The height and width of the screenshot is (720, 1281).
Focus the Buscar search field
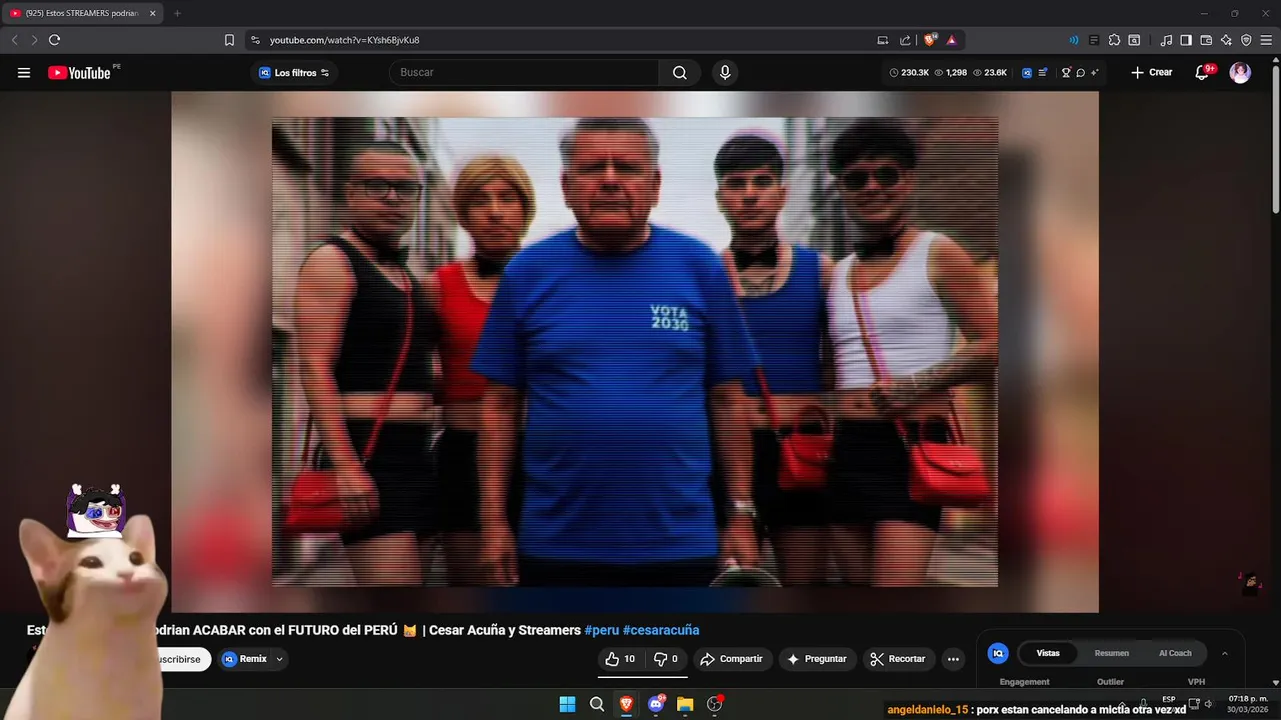coord(524,72)
